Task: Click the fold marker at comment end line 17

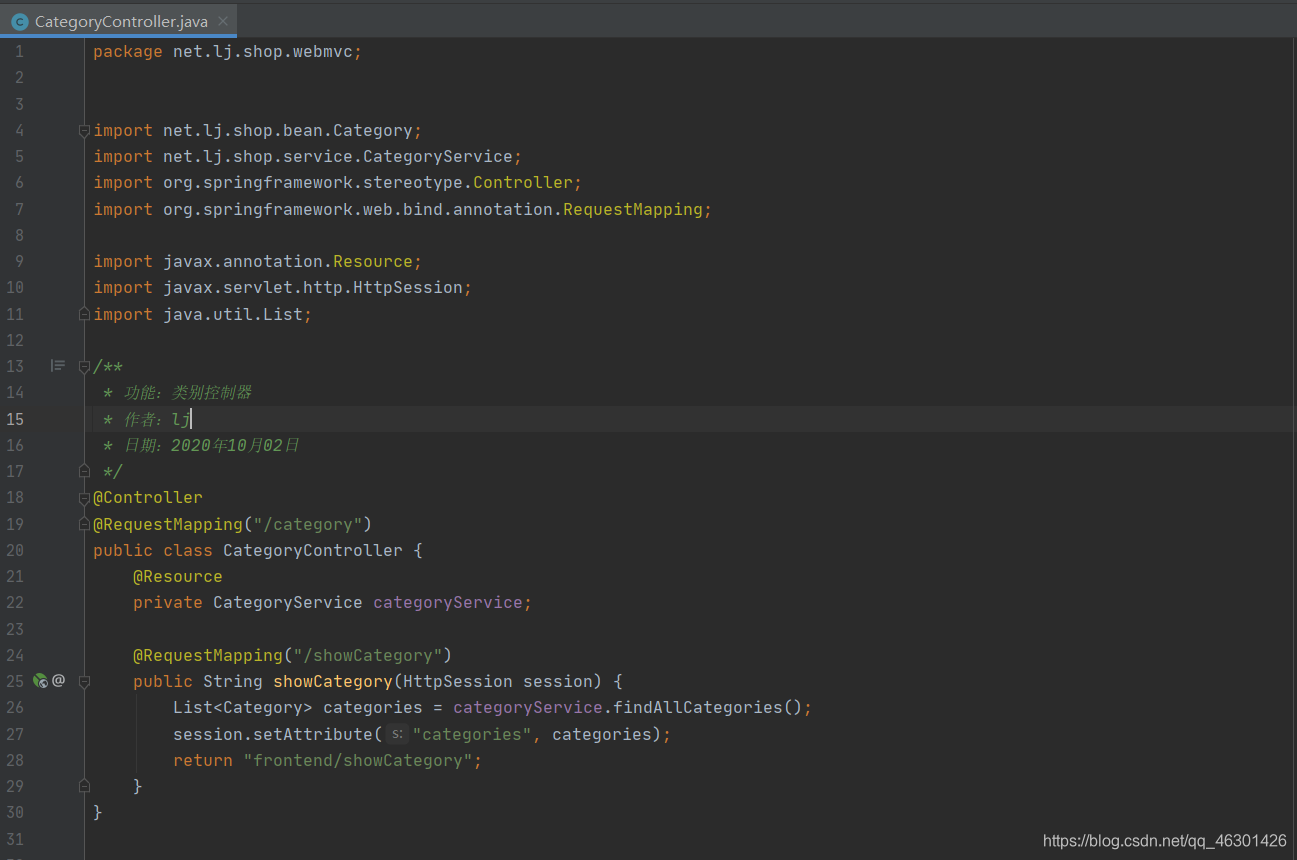Action: click(x=84, y=470)
